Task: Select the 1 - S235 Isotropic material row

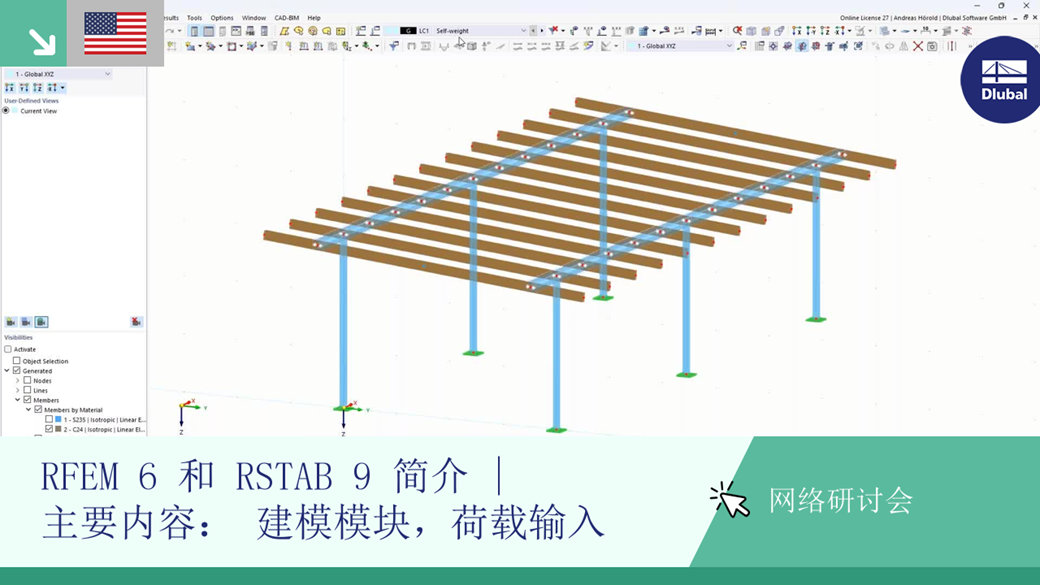Action: pos(97,419)
